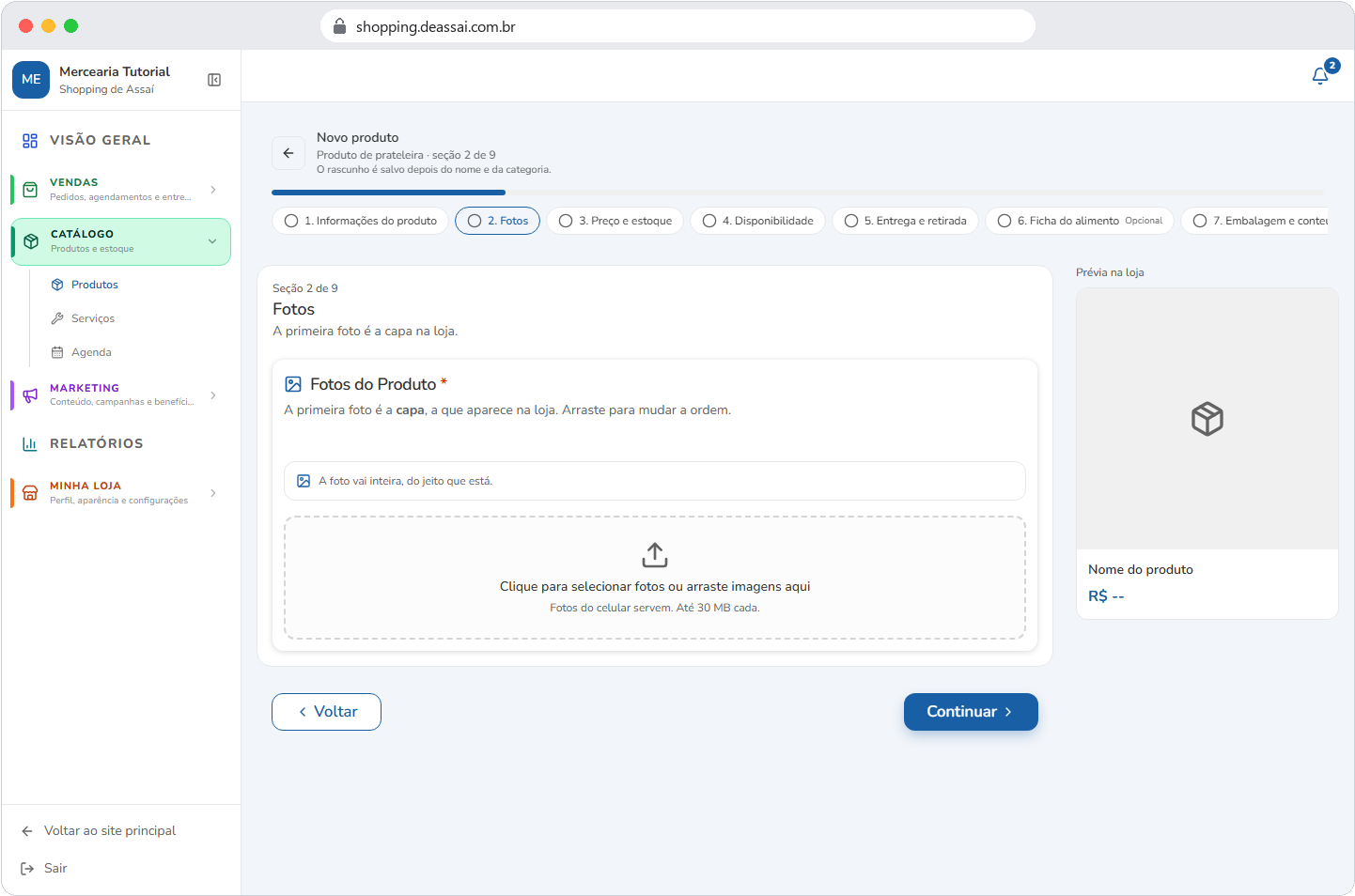Click the Sair logout icon
1355x896 pixels.
pyautogui.click(x=27, y=869)
